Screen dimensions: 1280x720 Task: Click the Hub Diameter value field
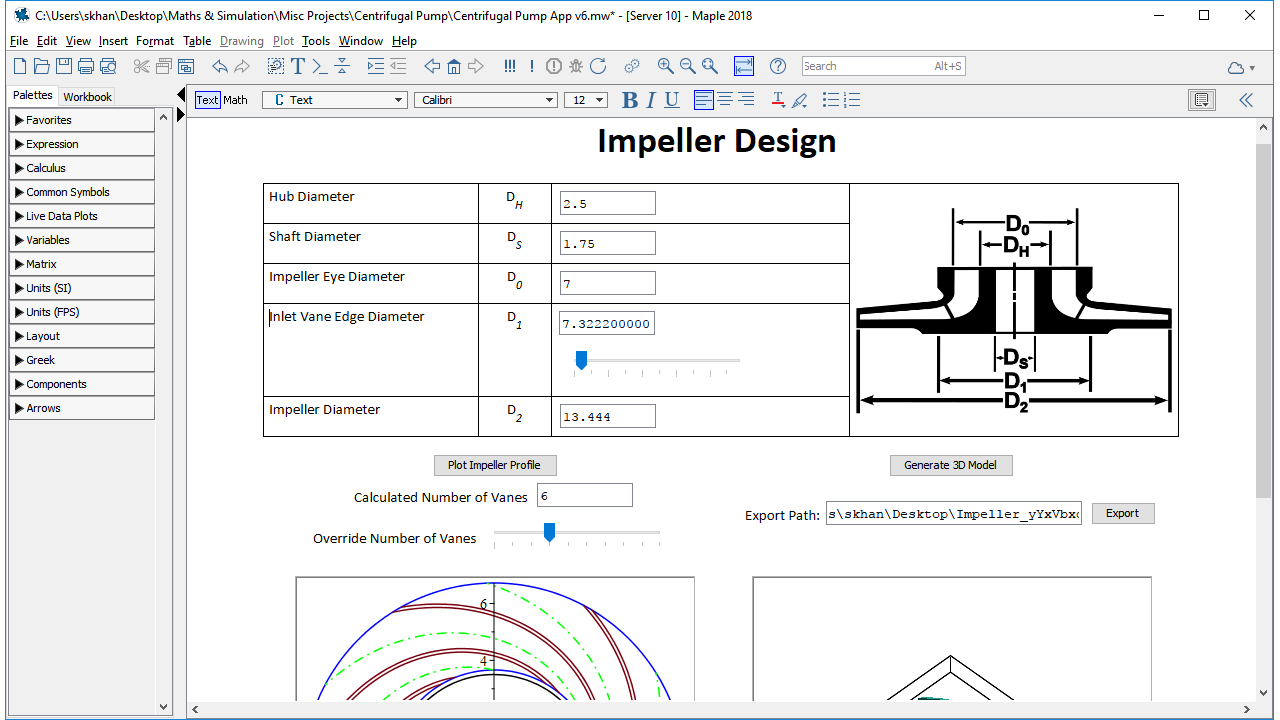(x=608, y=203)
